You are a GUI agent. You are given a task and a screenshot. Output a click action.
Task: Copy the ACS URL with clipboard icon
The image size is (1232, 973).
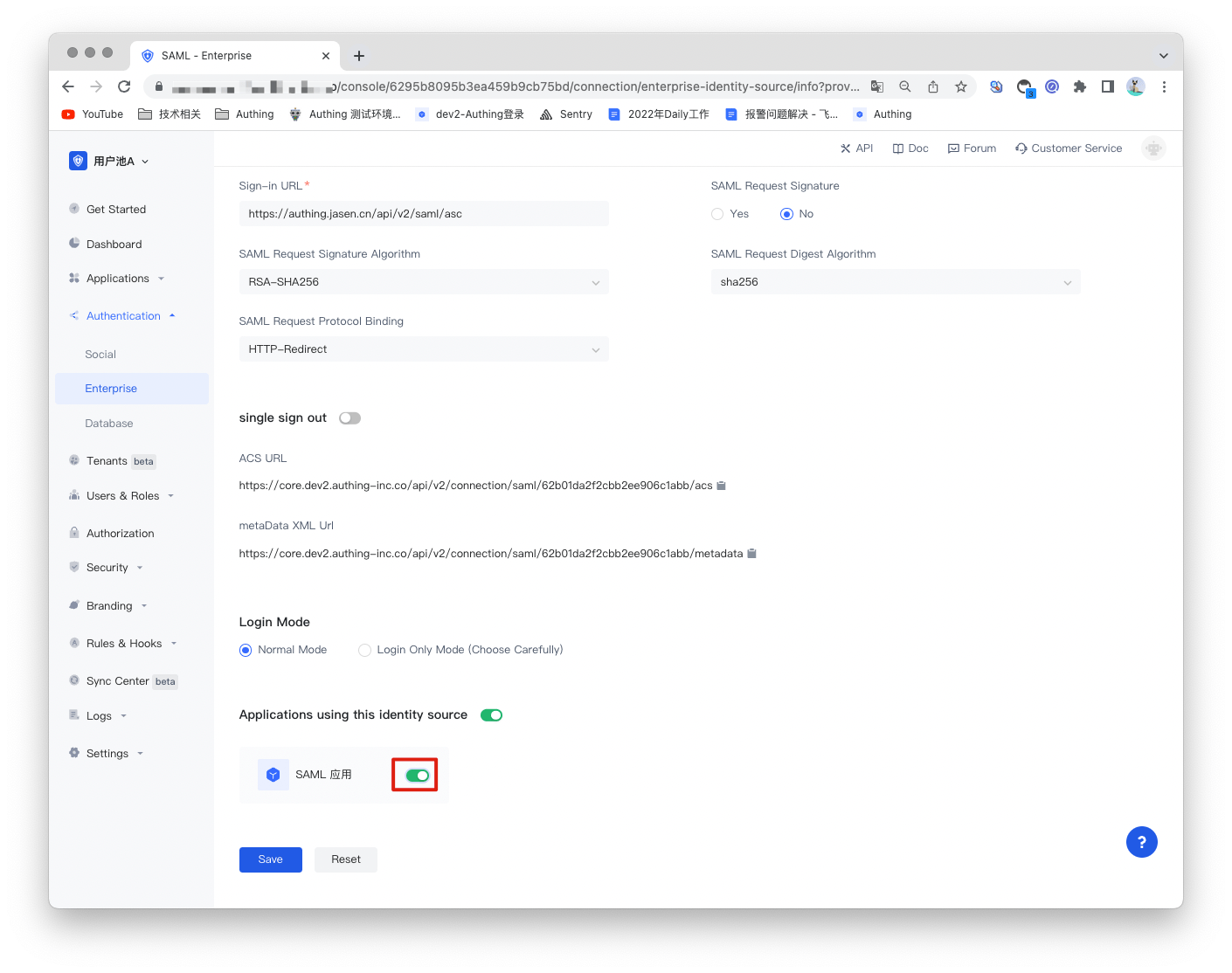point(721,486)
